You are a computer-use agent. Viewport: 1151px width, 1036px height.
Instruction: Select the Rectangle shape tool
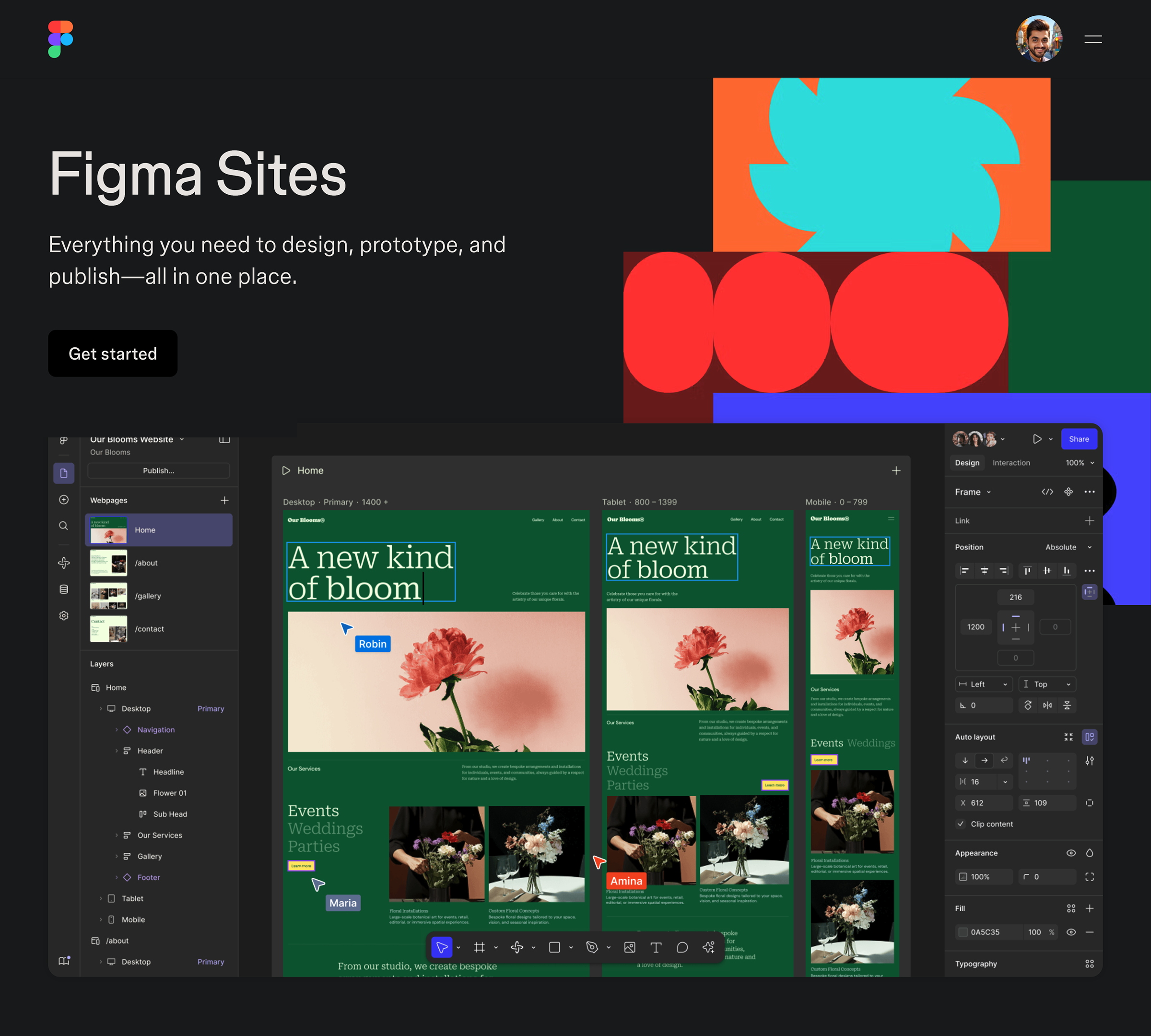tap(554, 947)
